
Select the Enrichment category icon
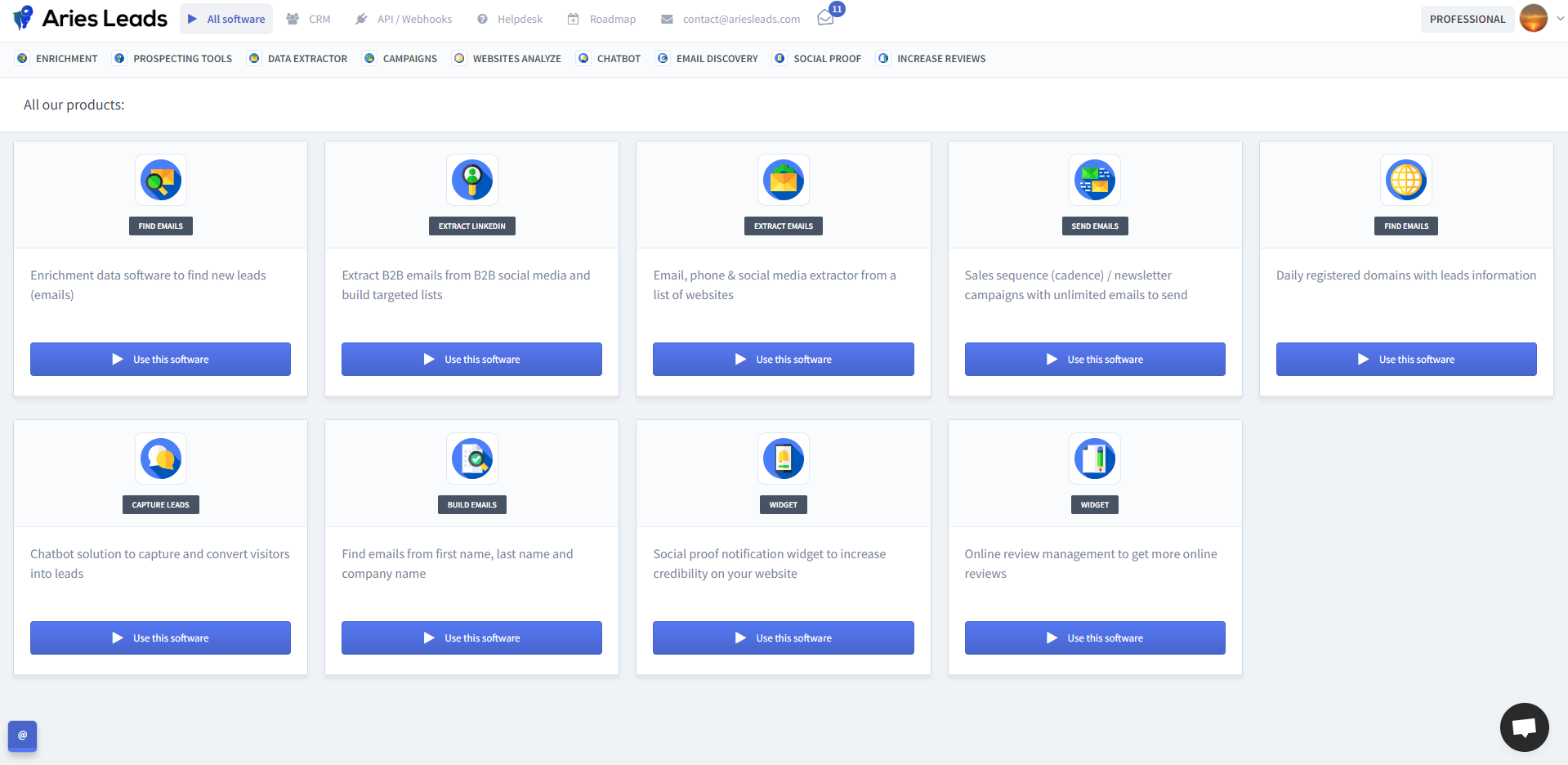click(x=23, y=58)
